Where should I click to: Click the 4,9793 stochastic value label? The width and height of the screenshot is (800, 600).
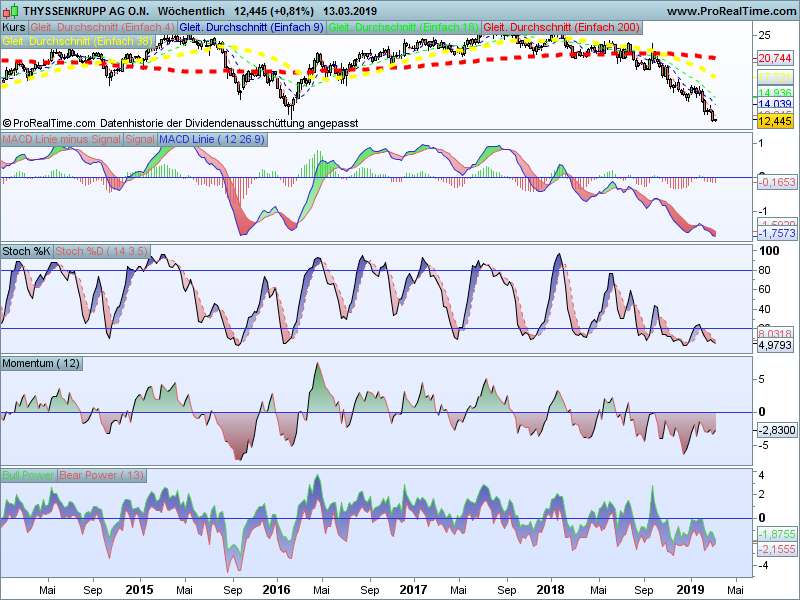coord(774,345)
